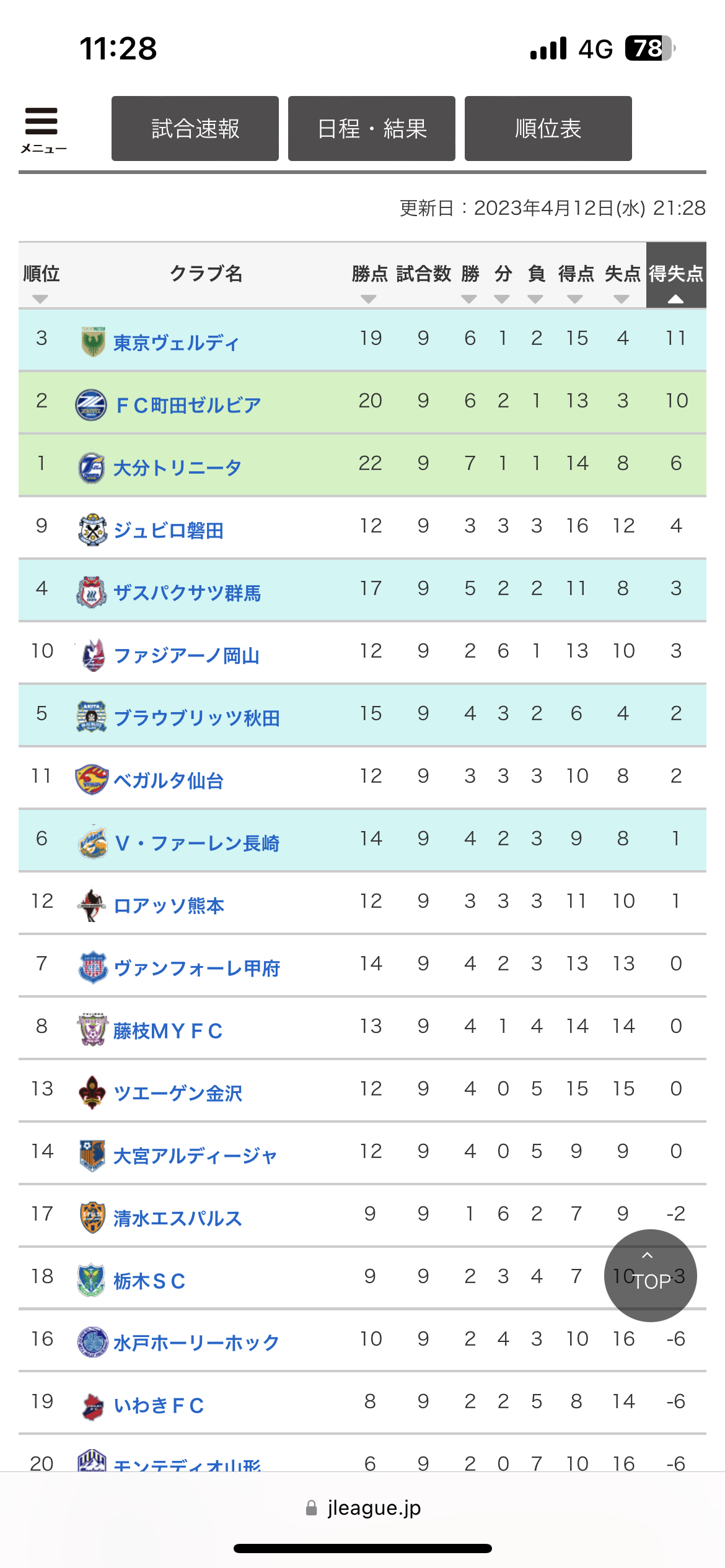Tap the FC Machida Zelvia crest

91,405
